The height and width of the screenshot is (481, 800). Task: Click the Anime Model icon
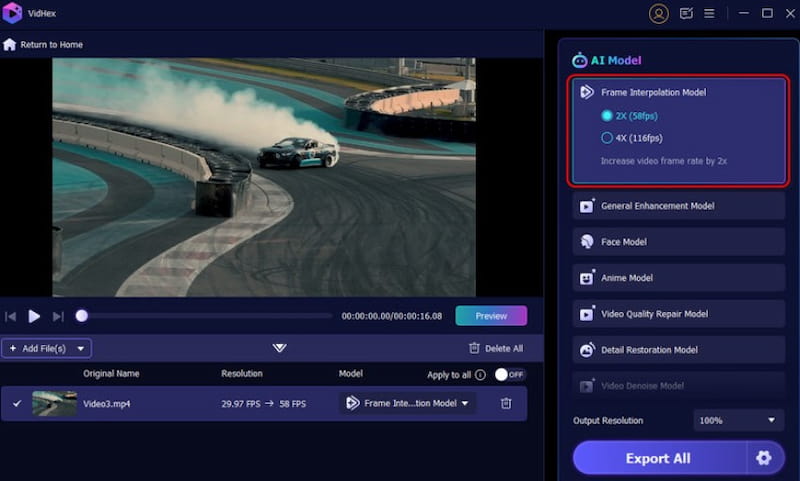(587, 277)
